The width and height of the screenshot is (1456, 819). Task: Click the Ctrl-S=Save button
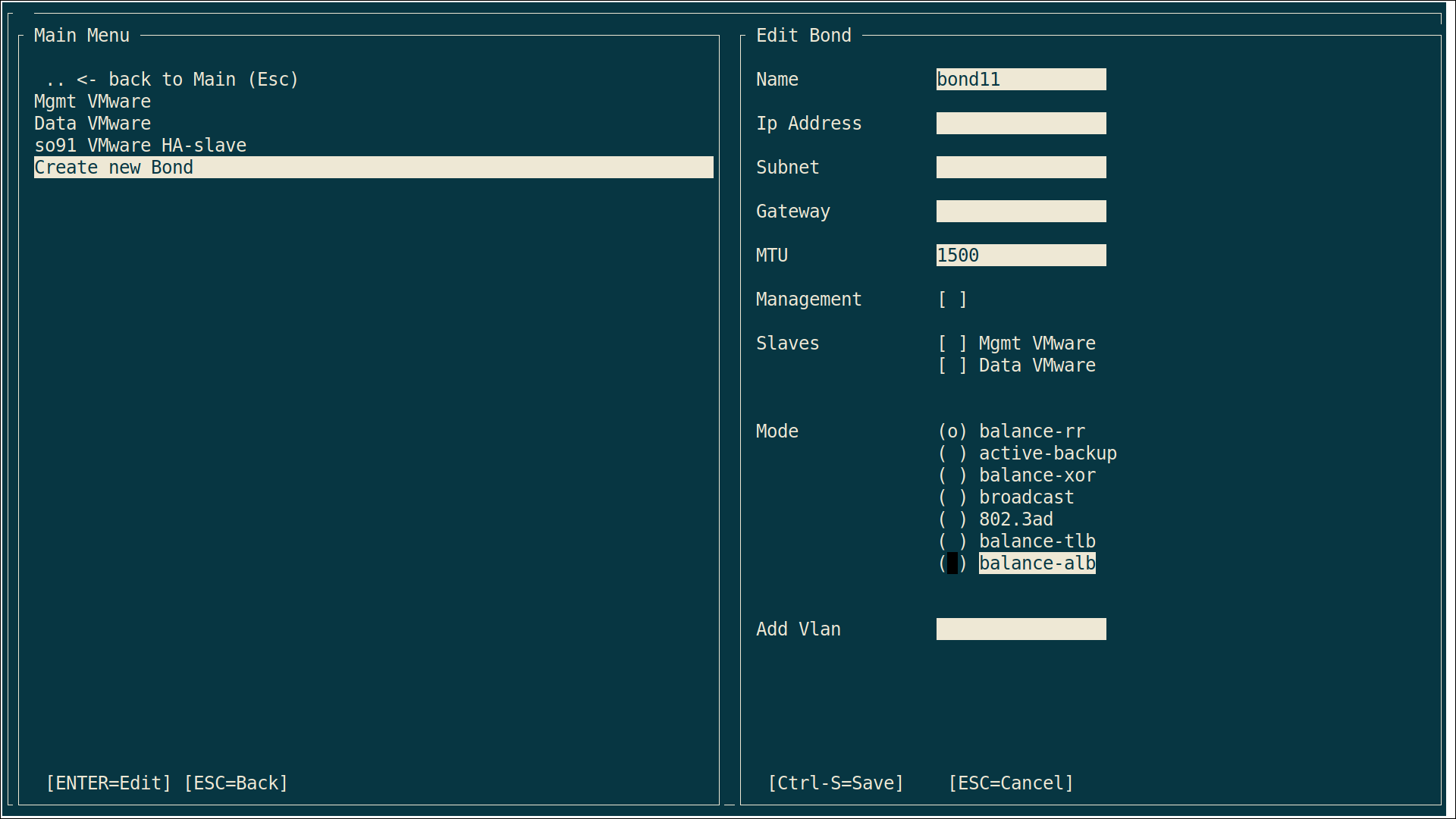(836, 783)
